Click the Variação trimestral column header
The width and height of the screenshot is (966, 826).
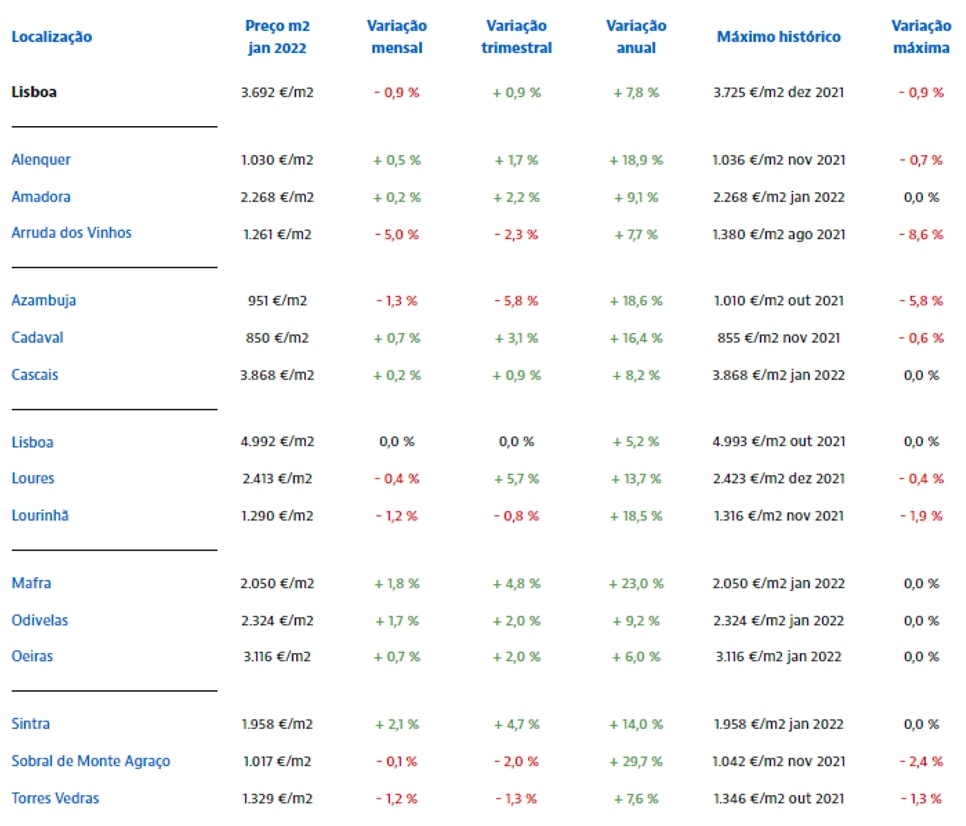click(516, 37)
